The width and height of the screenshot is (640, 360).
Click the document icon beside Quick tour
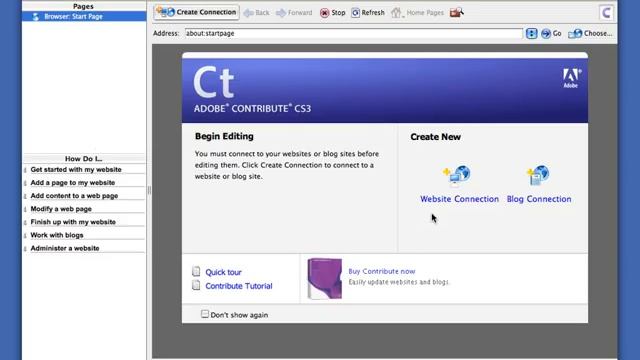point(196,271)
